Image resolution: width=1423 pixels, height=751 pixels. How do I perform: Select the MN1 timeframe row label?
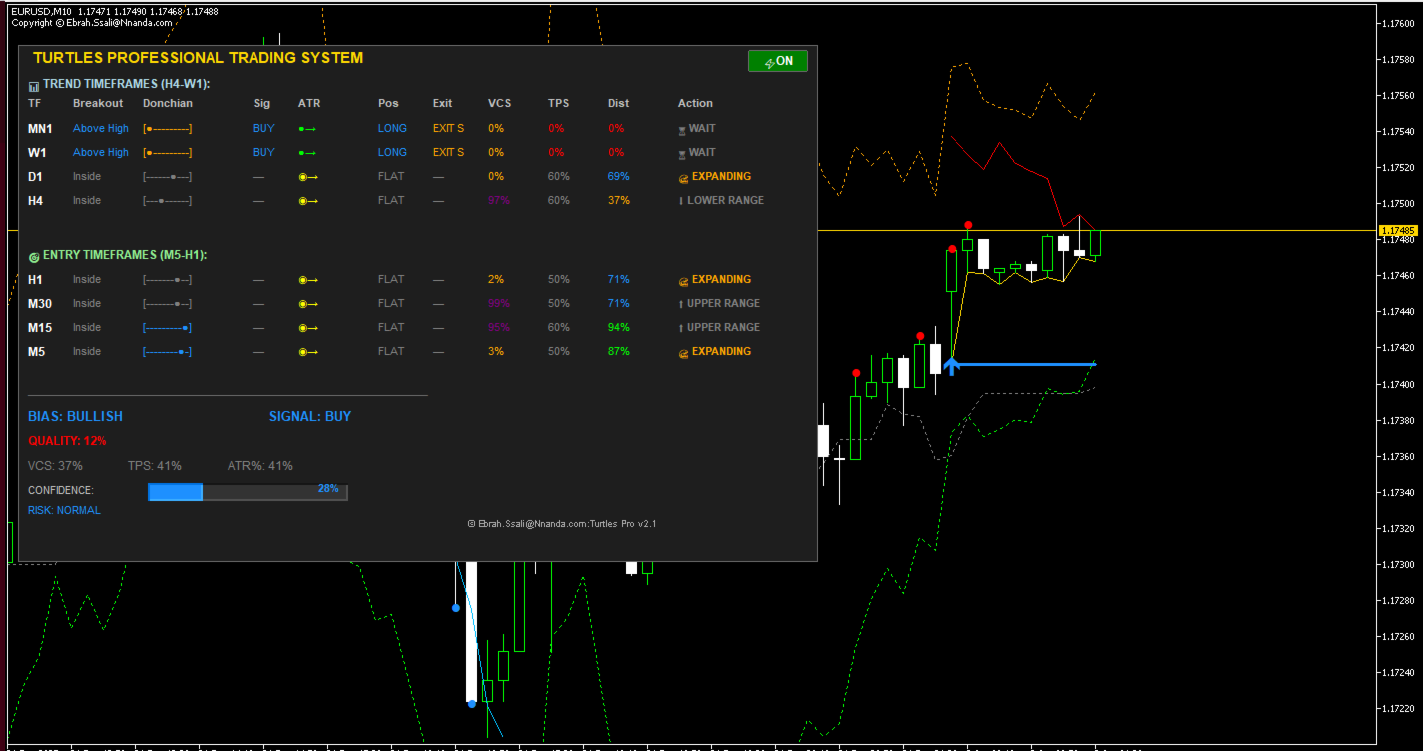(x=40, y=129)
